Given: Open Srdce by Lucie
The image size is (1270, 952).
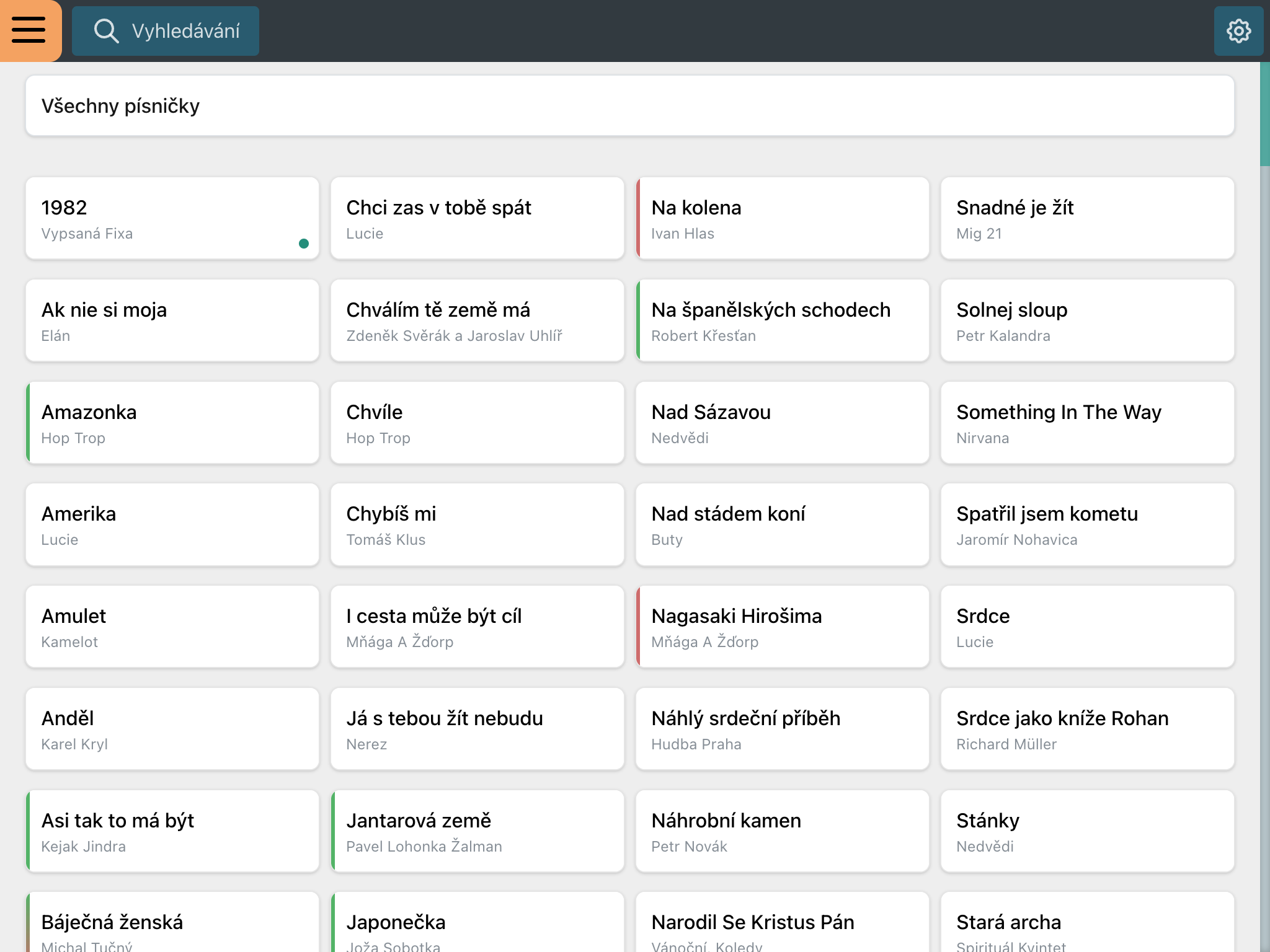Looking at the screenshot, I should tap(1088, 627).
